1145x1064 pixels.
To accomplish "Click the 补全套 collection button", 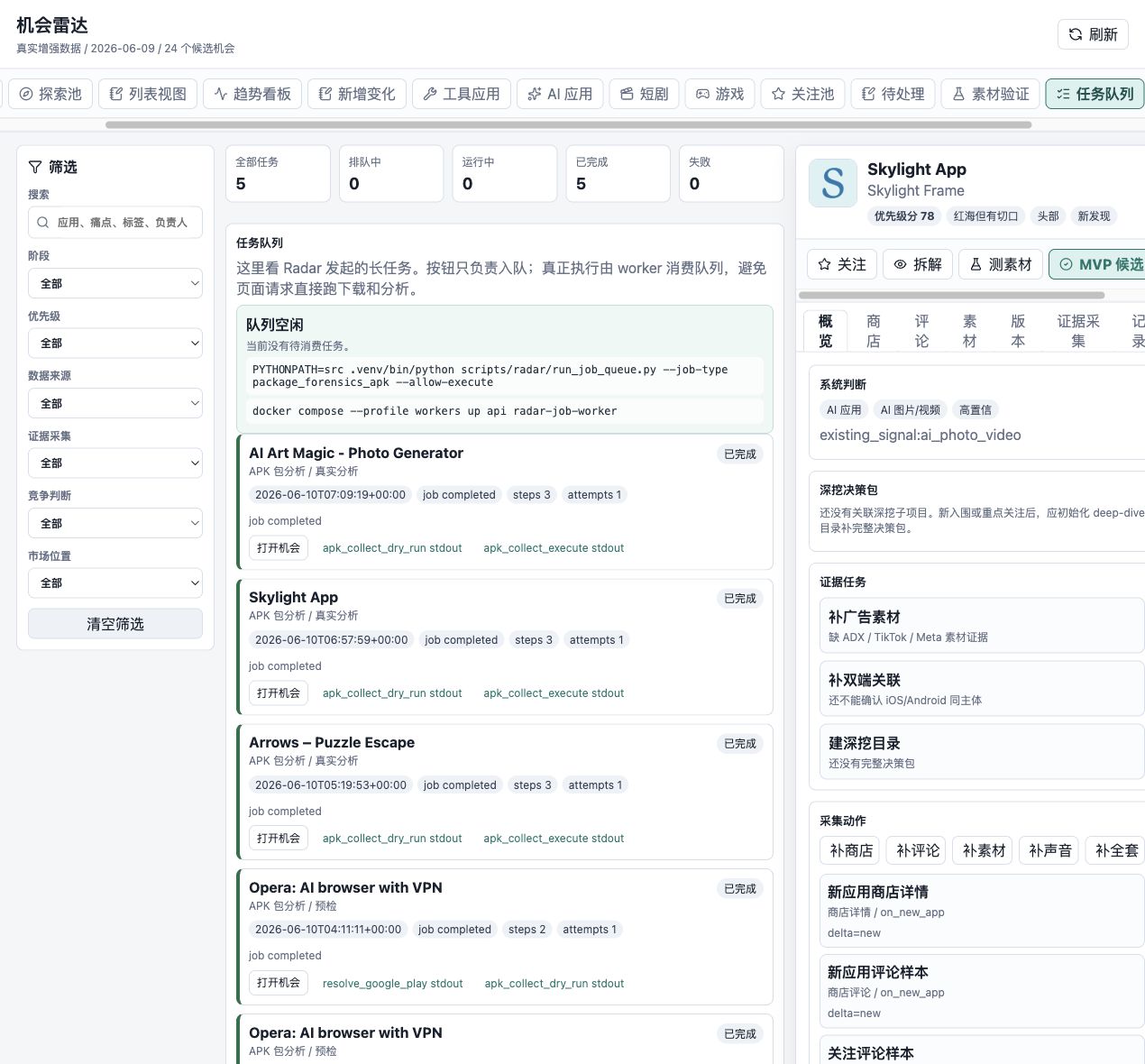I will [1116, 850].
